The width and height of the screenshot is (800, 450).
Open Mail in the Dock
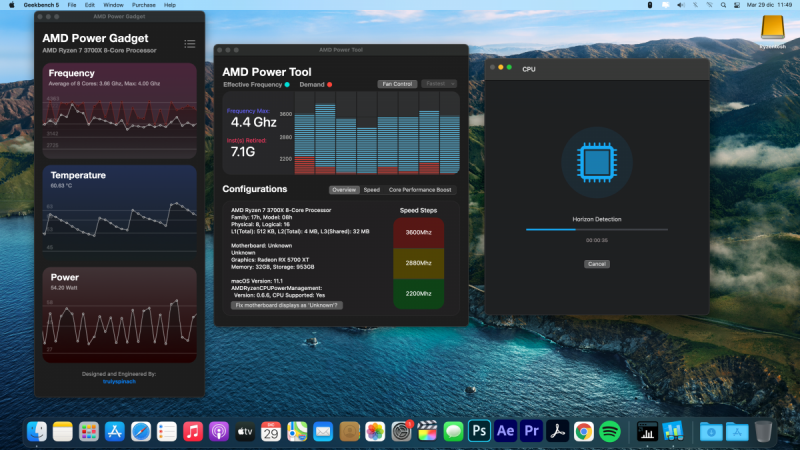tap(323, 432)
